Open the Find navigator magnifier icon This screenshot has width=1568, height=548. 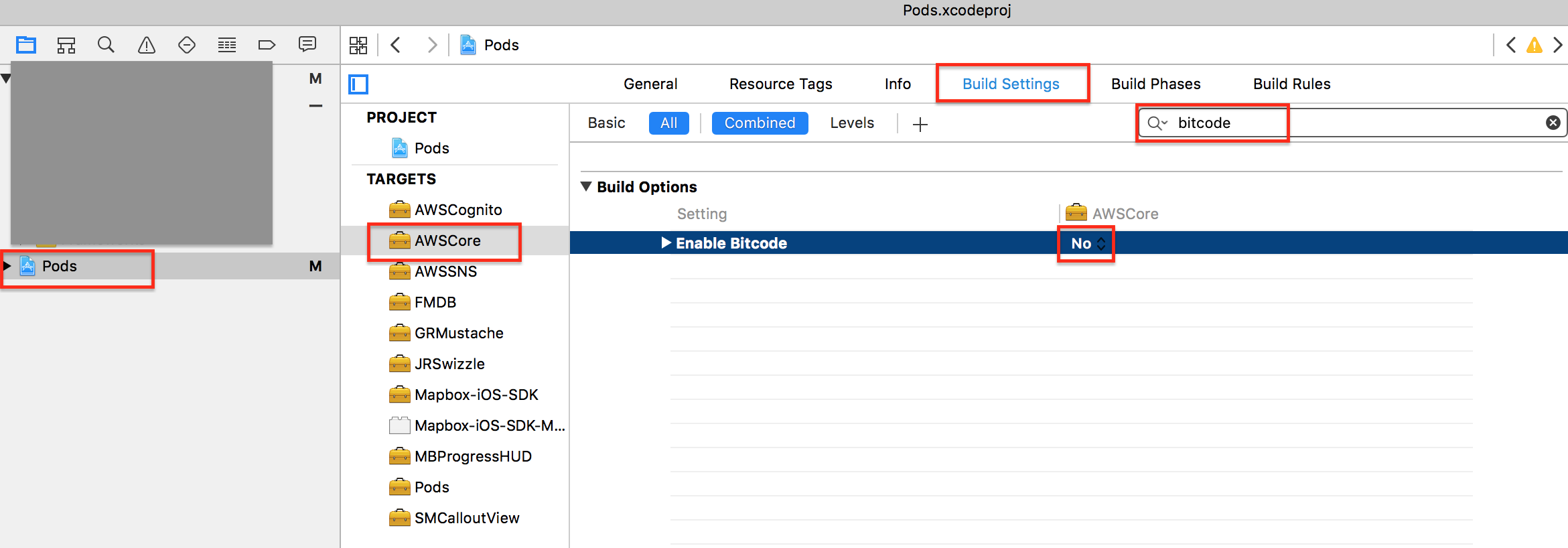tap(106, 45)
